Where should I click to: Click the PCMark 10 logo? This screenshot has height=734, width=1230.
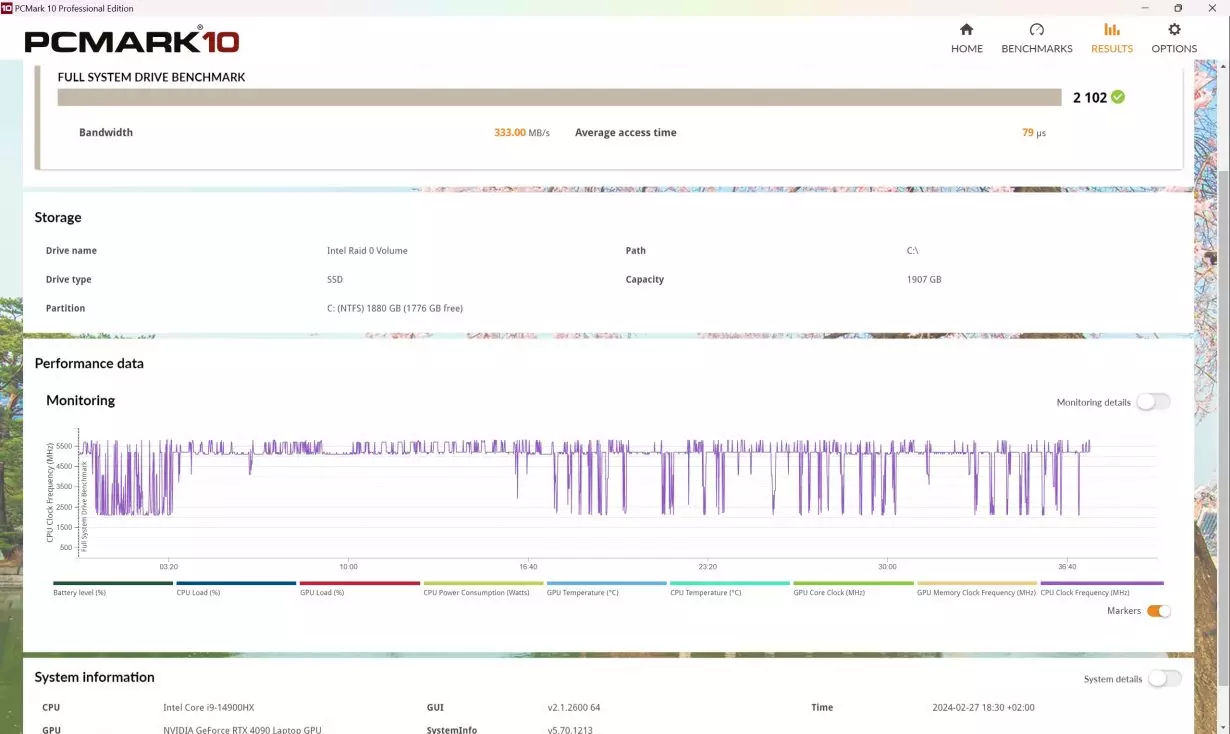click(x=132, y=41)
